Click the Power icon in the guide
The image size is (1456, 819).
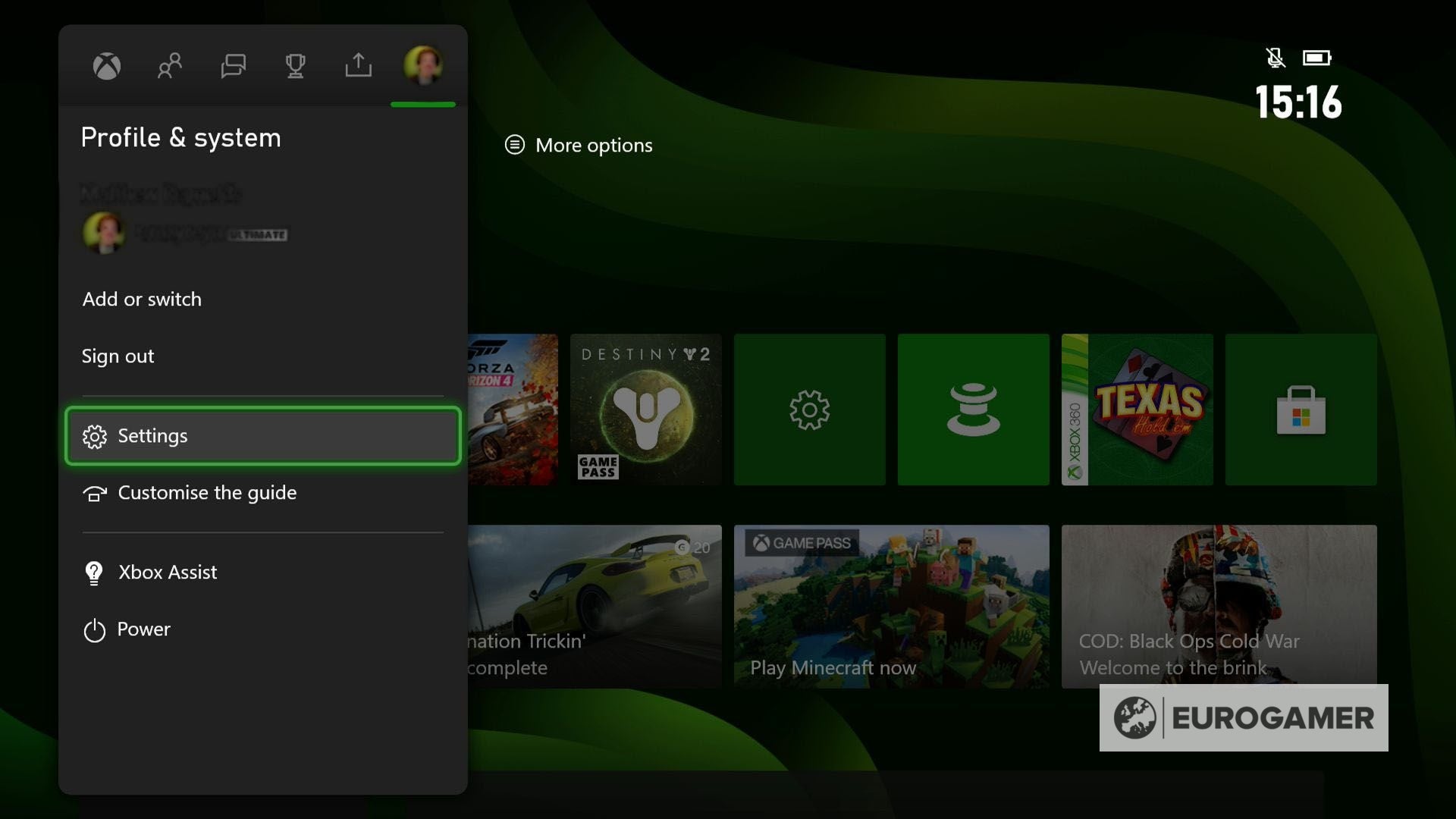143,629
